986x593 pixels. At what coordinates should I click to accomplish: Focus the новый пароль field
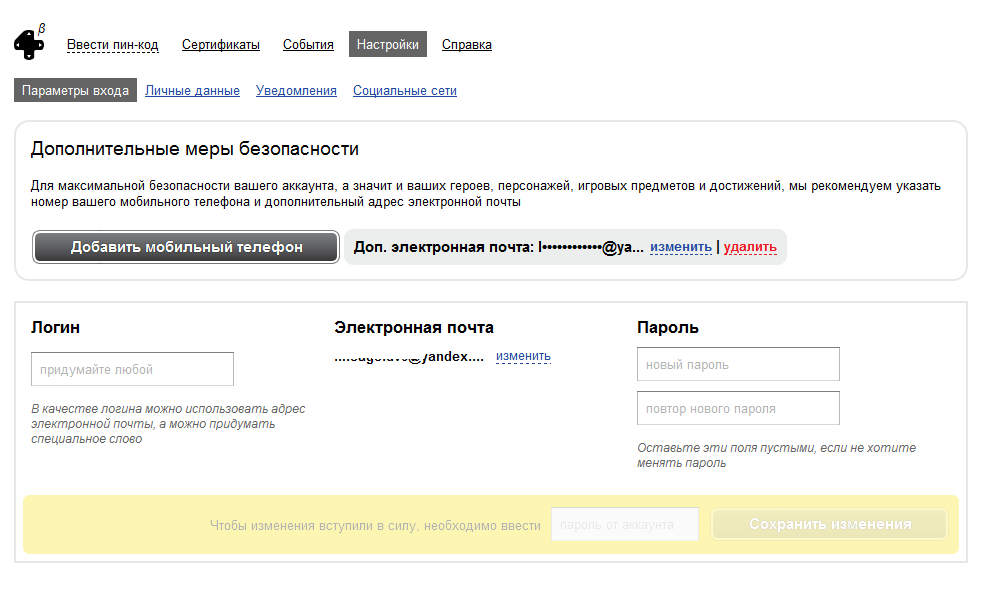(738, 364)
